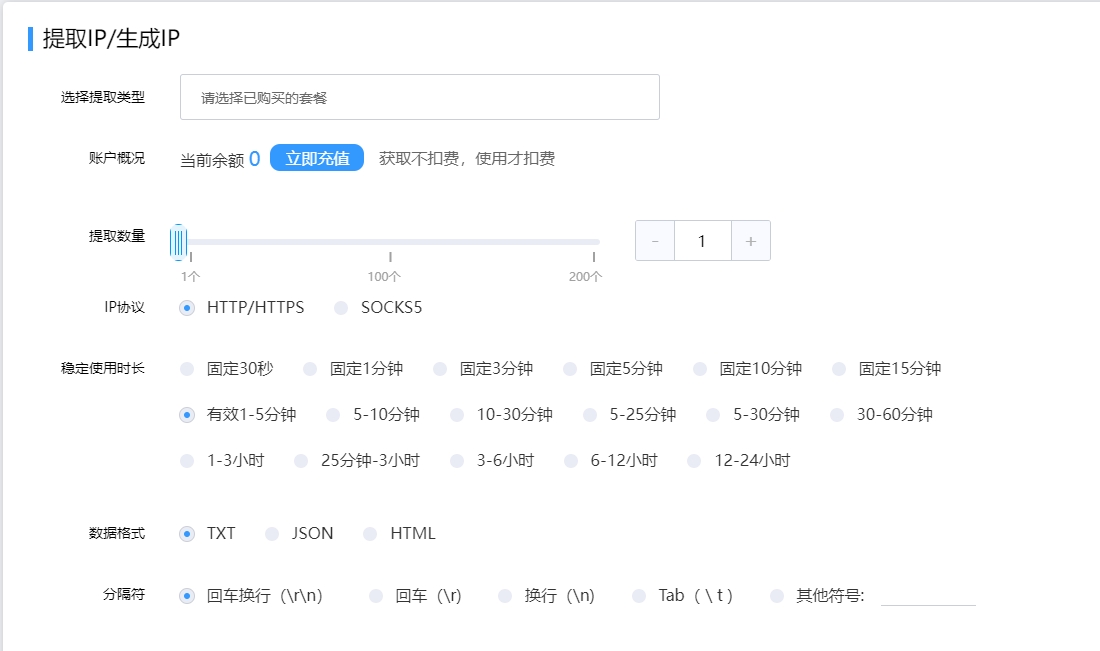Click the 立即充值 recharge button
The image size is (1100, 651).
[x=317, y=158]
